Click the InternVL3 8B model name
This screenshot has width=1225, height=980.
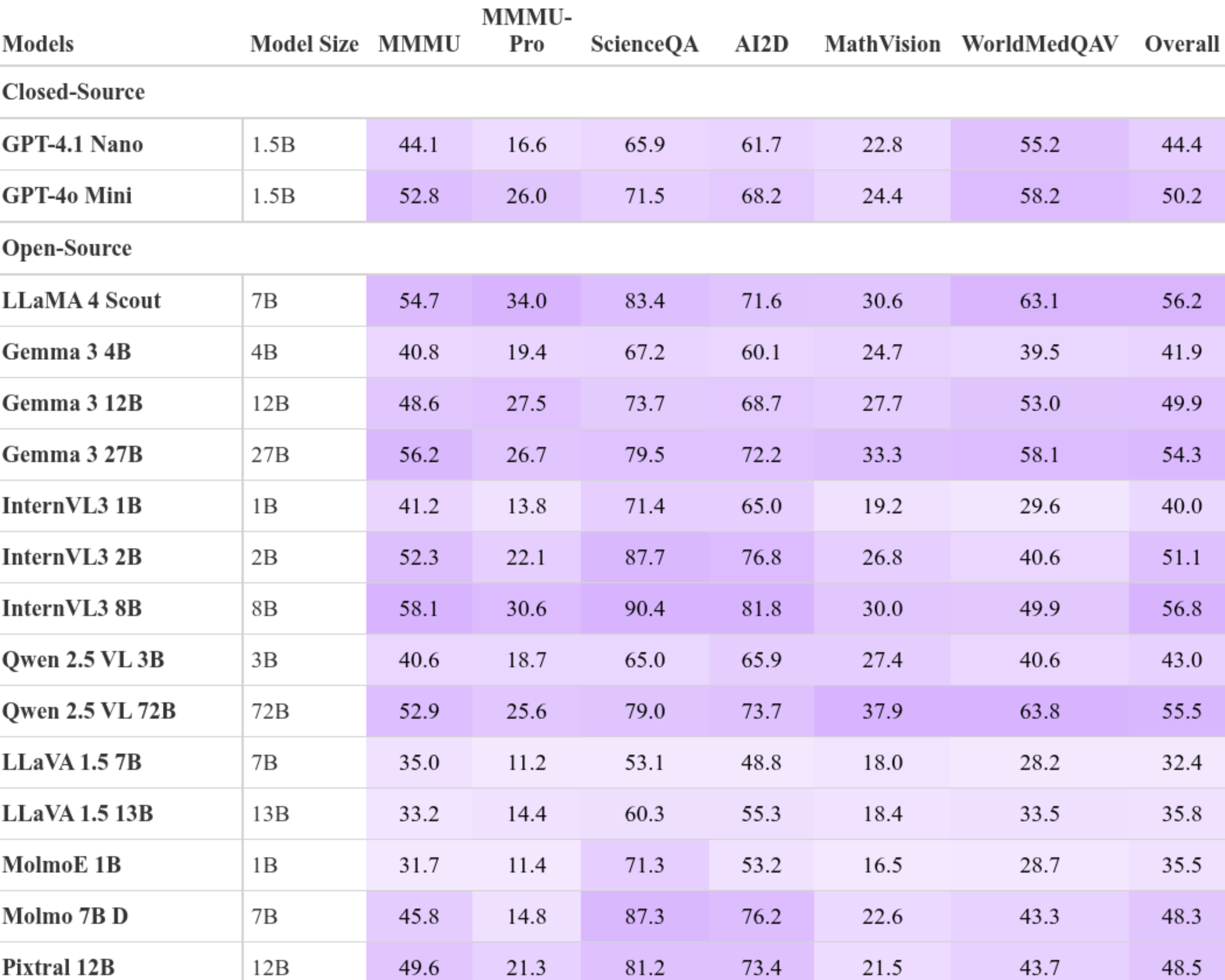[x=72, y=608]
